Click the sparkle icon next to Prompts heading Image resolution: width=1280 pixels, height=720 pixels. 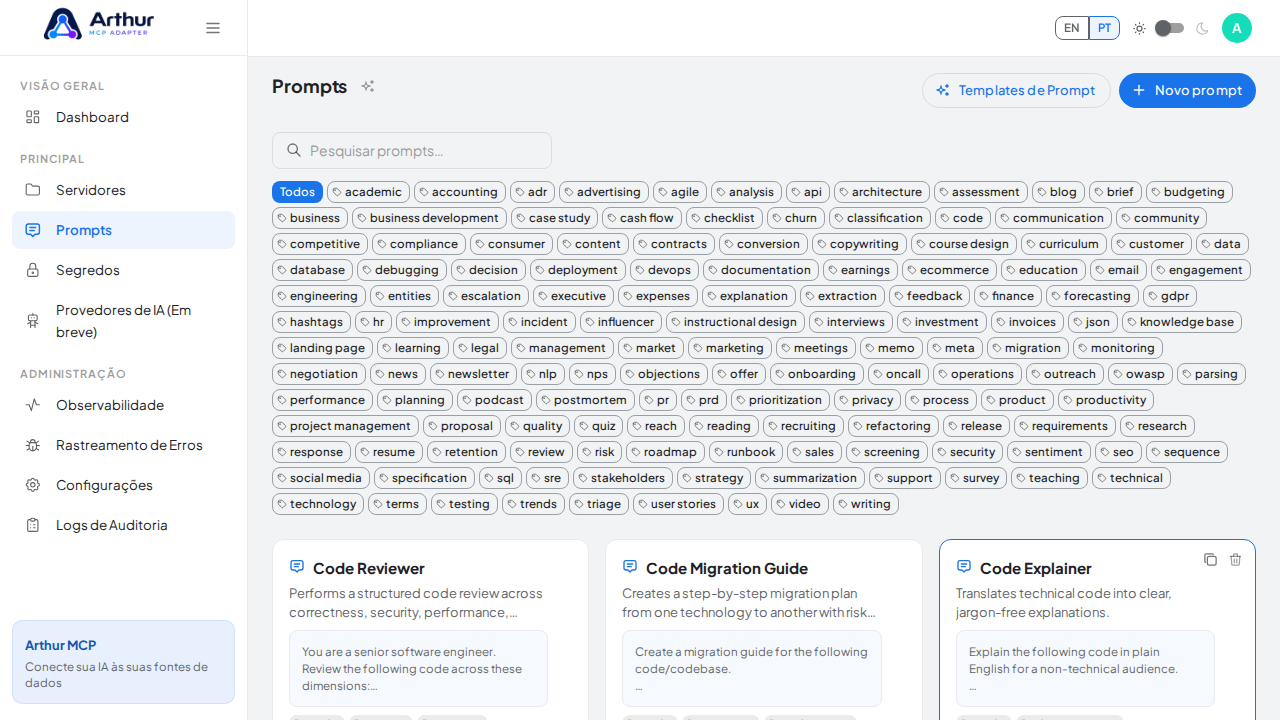[x=368, y=86]
